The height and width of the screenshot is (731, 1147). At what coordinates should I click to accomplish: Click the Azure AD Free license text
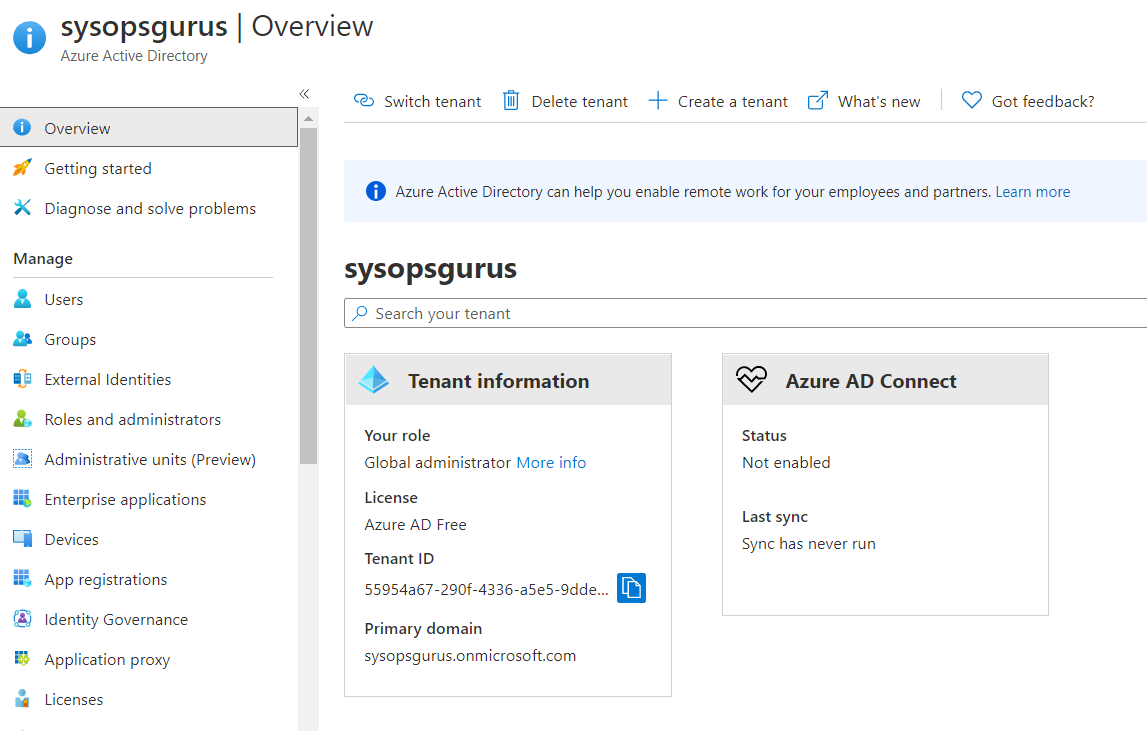pos(415,525)
